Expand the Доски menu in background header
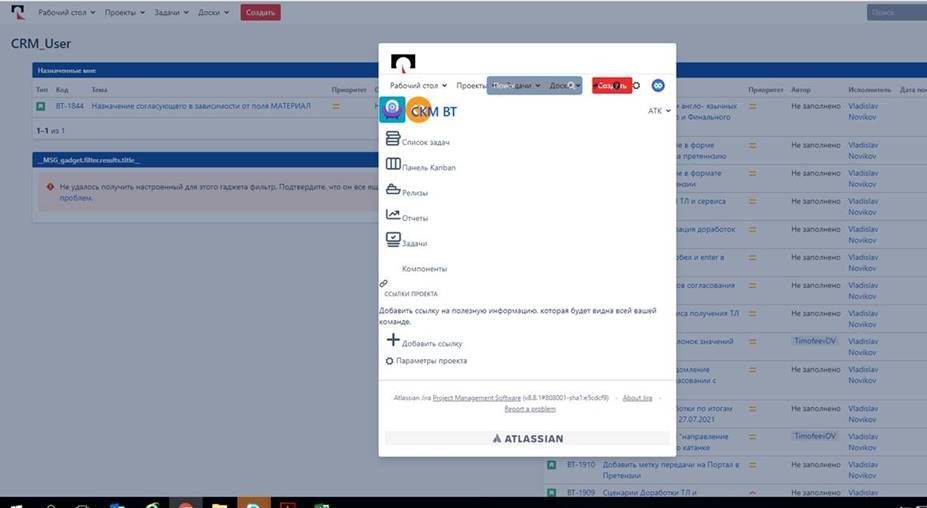 pos(213,12)
